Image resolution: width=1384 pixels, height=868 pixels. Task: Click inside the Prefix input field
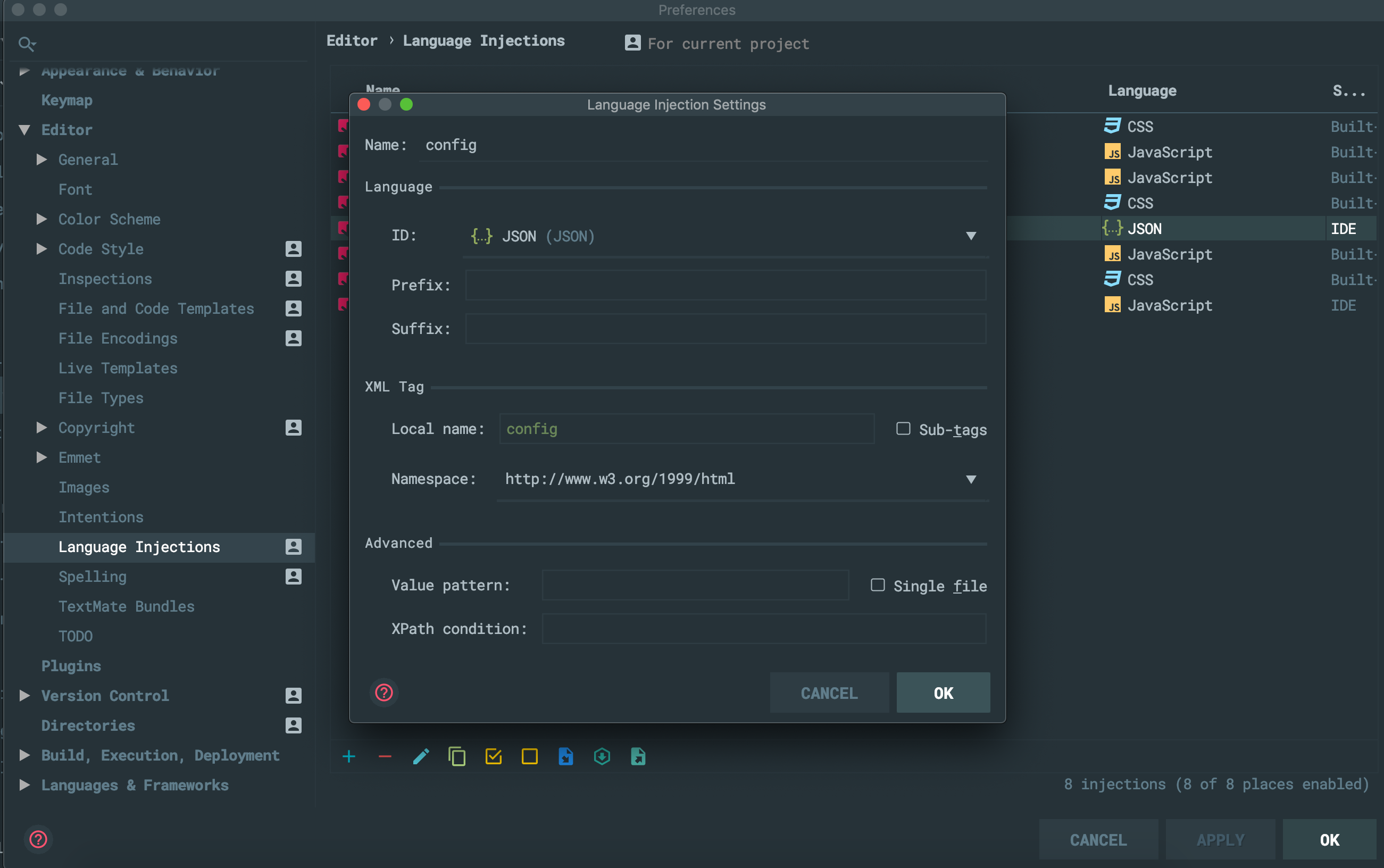click(724, 285)
